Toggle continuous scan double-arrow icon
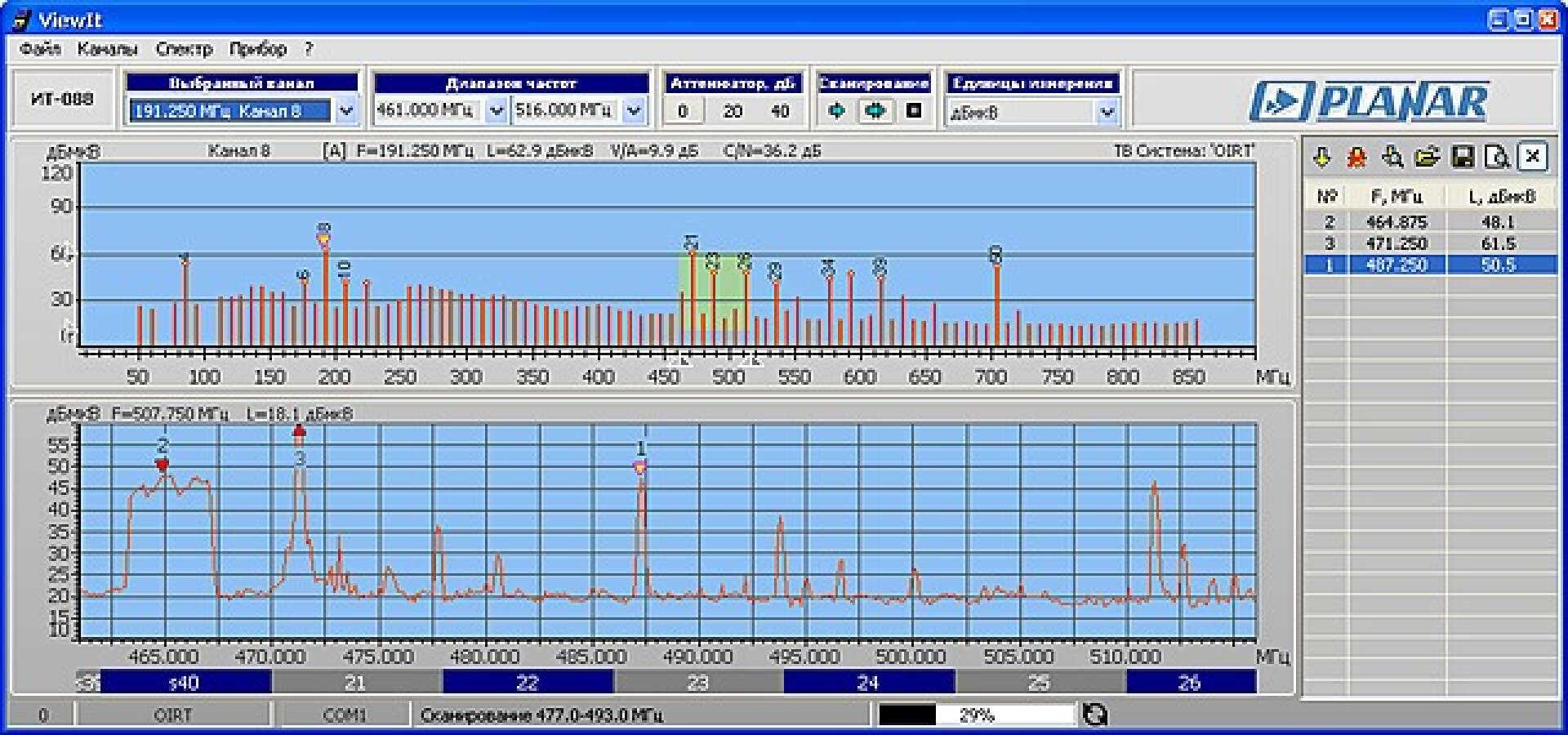 click(875, 110)
